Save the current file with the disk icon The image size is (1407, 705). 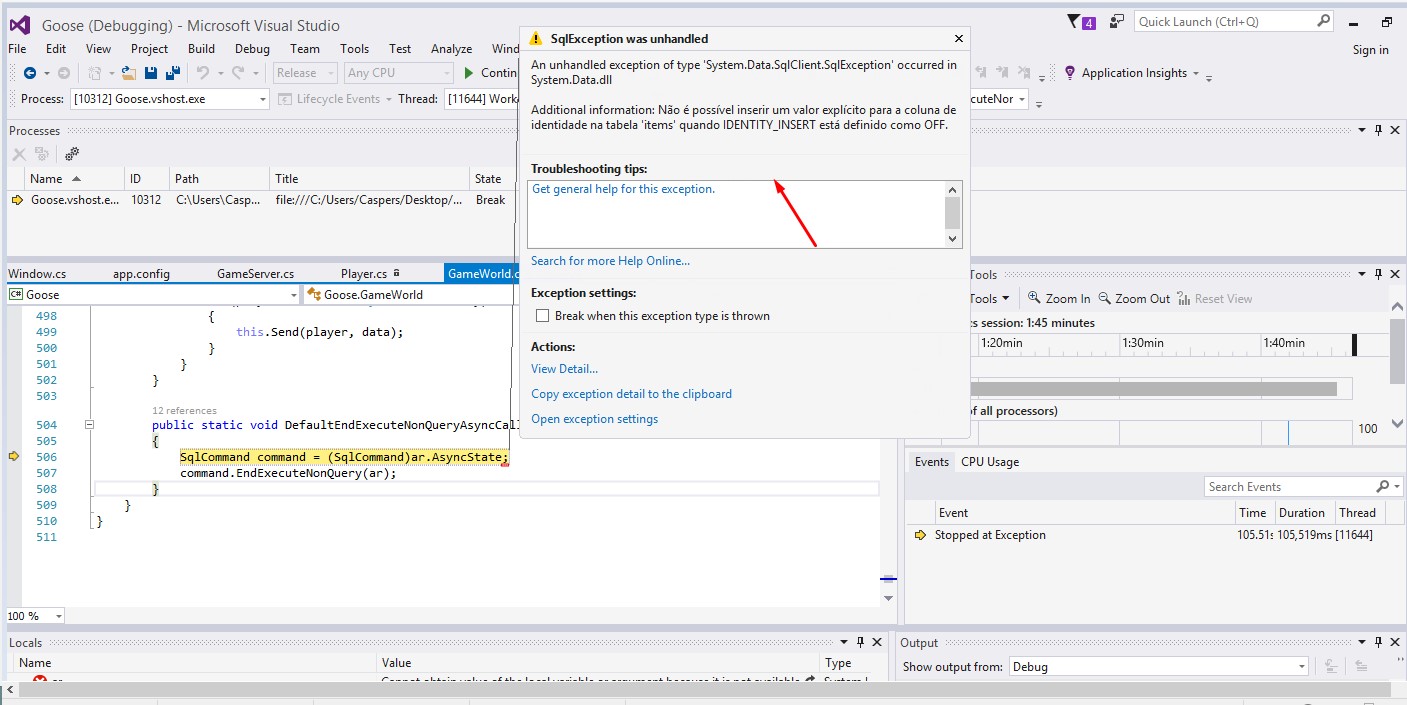pos(151,73)
